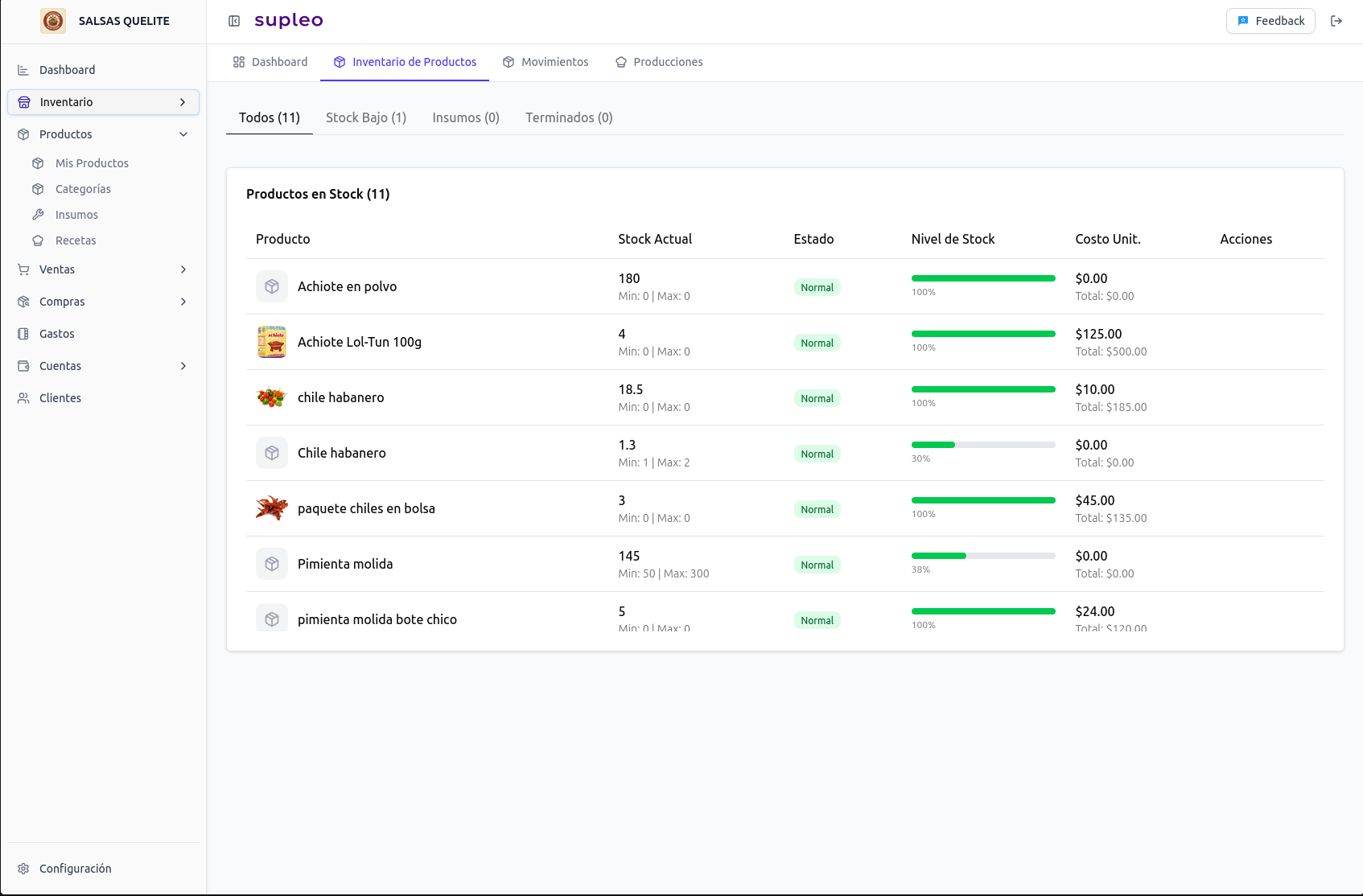Expand the Inventario sidebar section

pos(183,102)
